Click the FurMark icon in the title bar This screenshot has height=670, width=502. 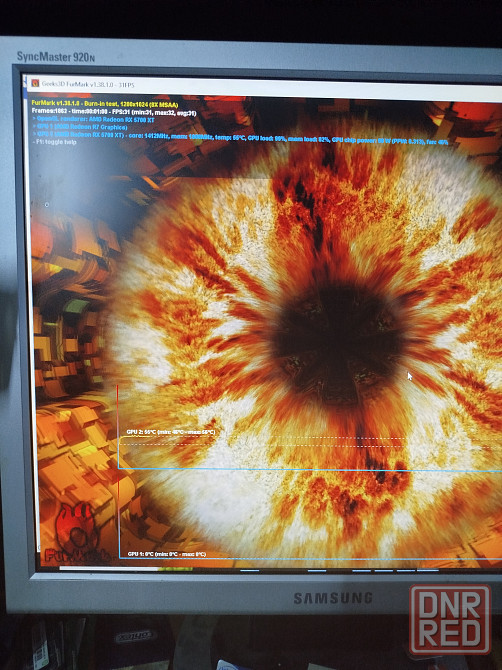[x=35, y=83]
